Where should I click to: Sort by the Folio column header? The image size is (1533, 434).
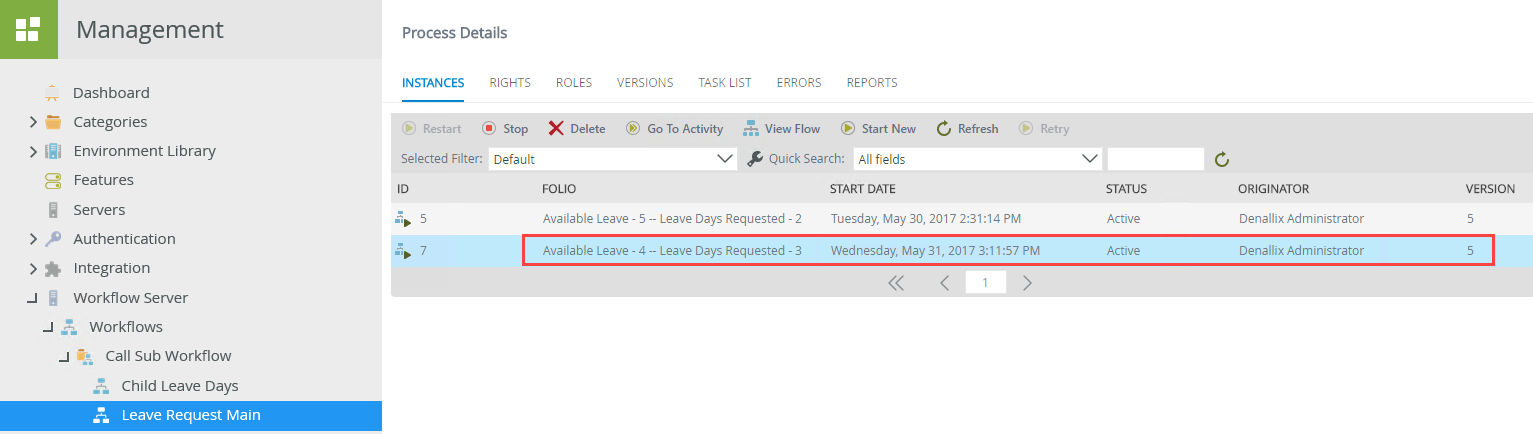pyautogui.click(x=559, y=189)
